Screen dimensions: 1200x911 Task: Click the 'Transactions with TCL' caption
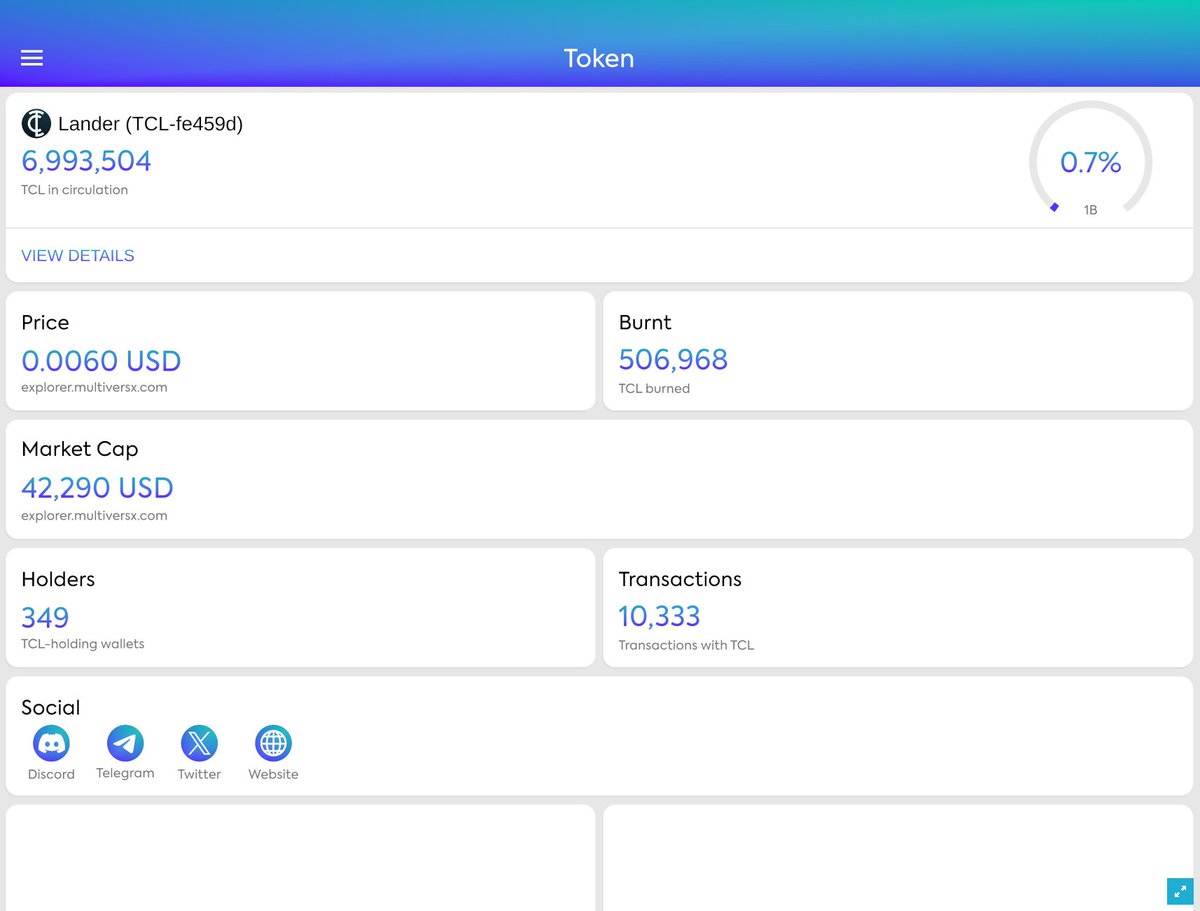click(x=686, y=646)
